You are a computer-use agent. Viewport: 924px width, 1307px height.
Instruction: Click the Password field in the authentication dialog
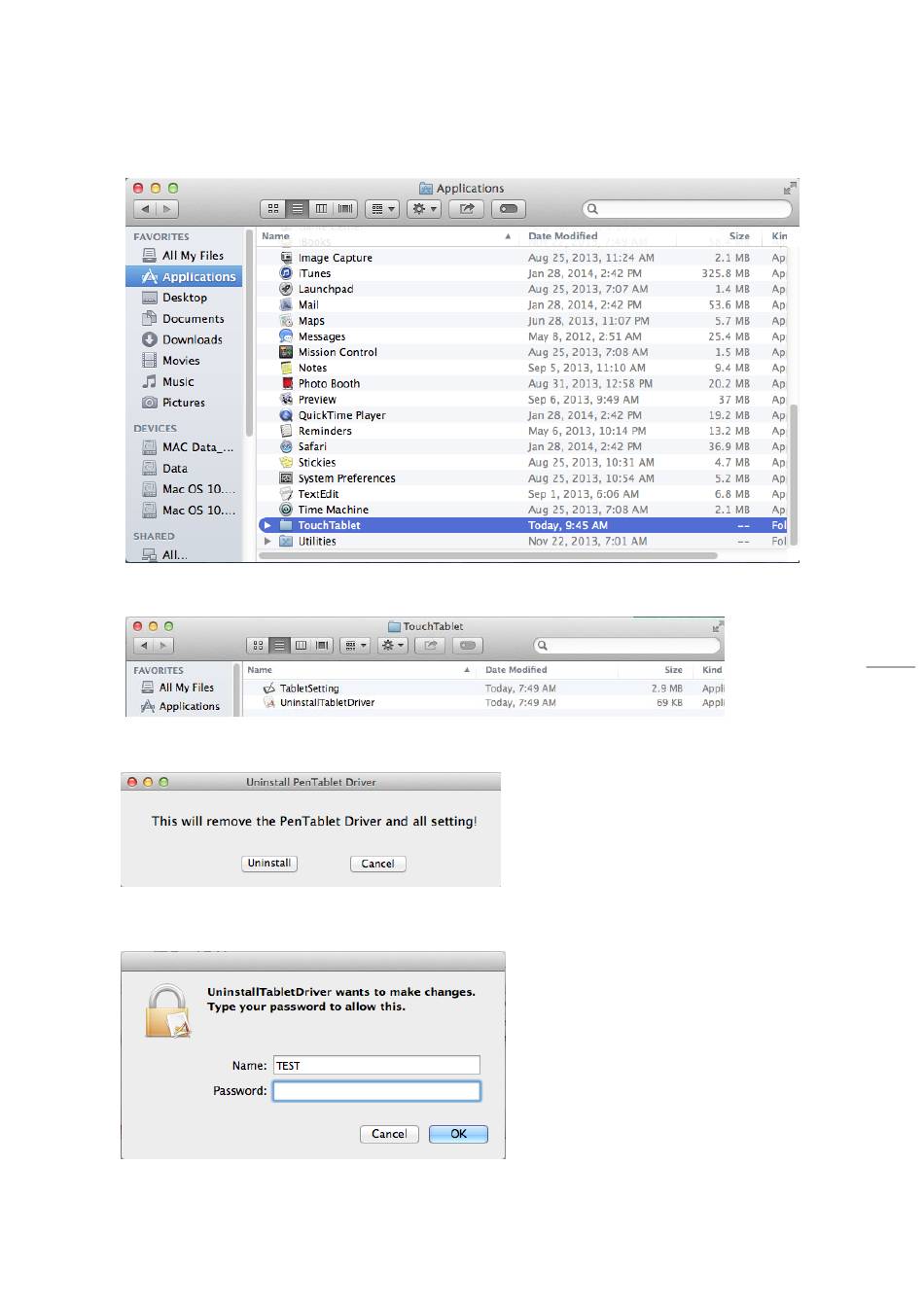point(376,1091)
